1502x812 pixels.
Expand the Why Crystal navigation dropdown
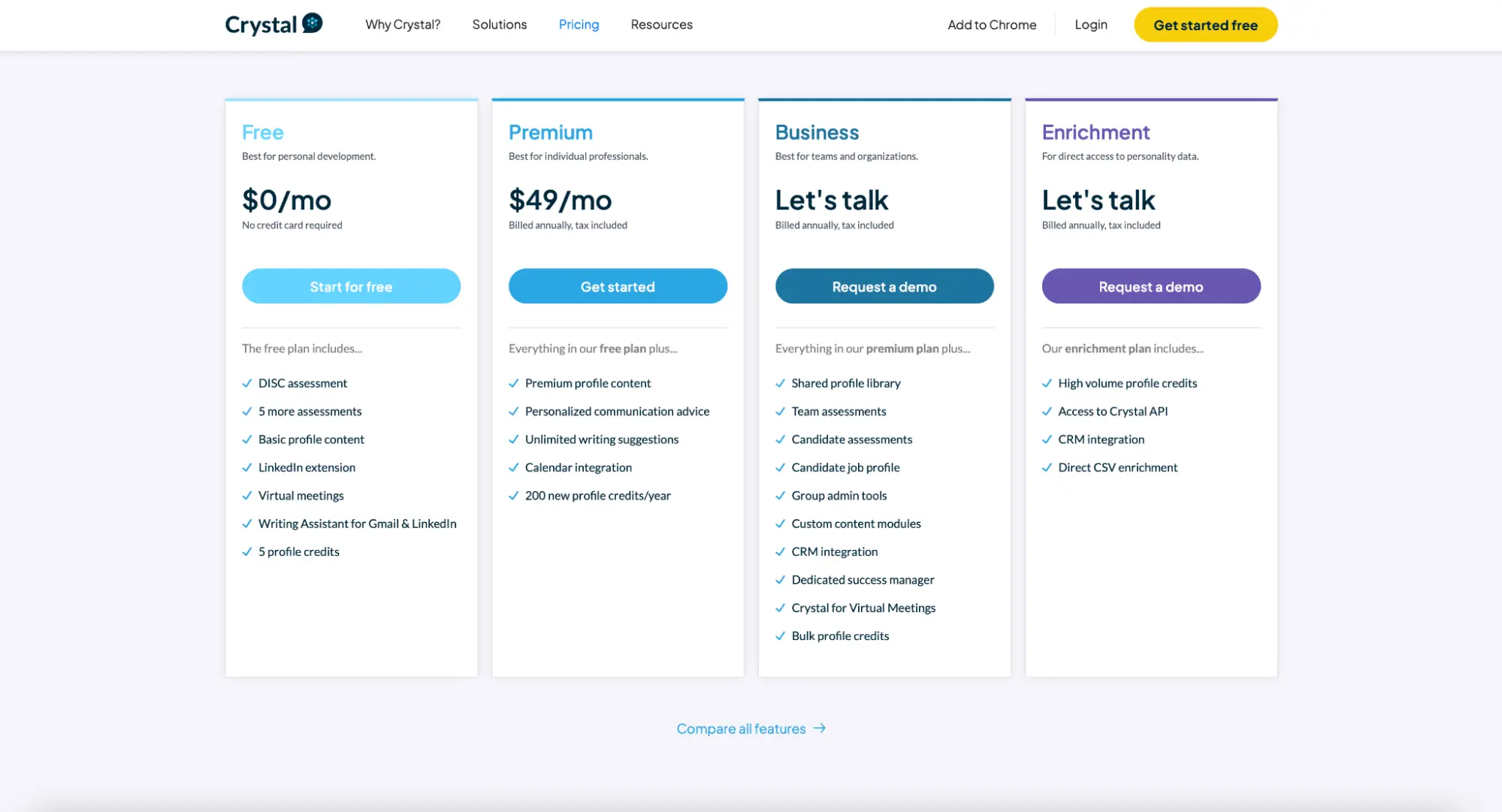403,24
